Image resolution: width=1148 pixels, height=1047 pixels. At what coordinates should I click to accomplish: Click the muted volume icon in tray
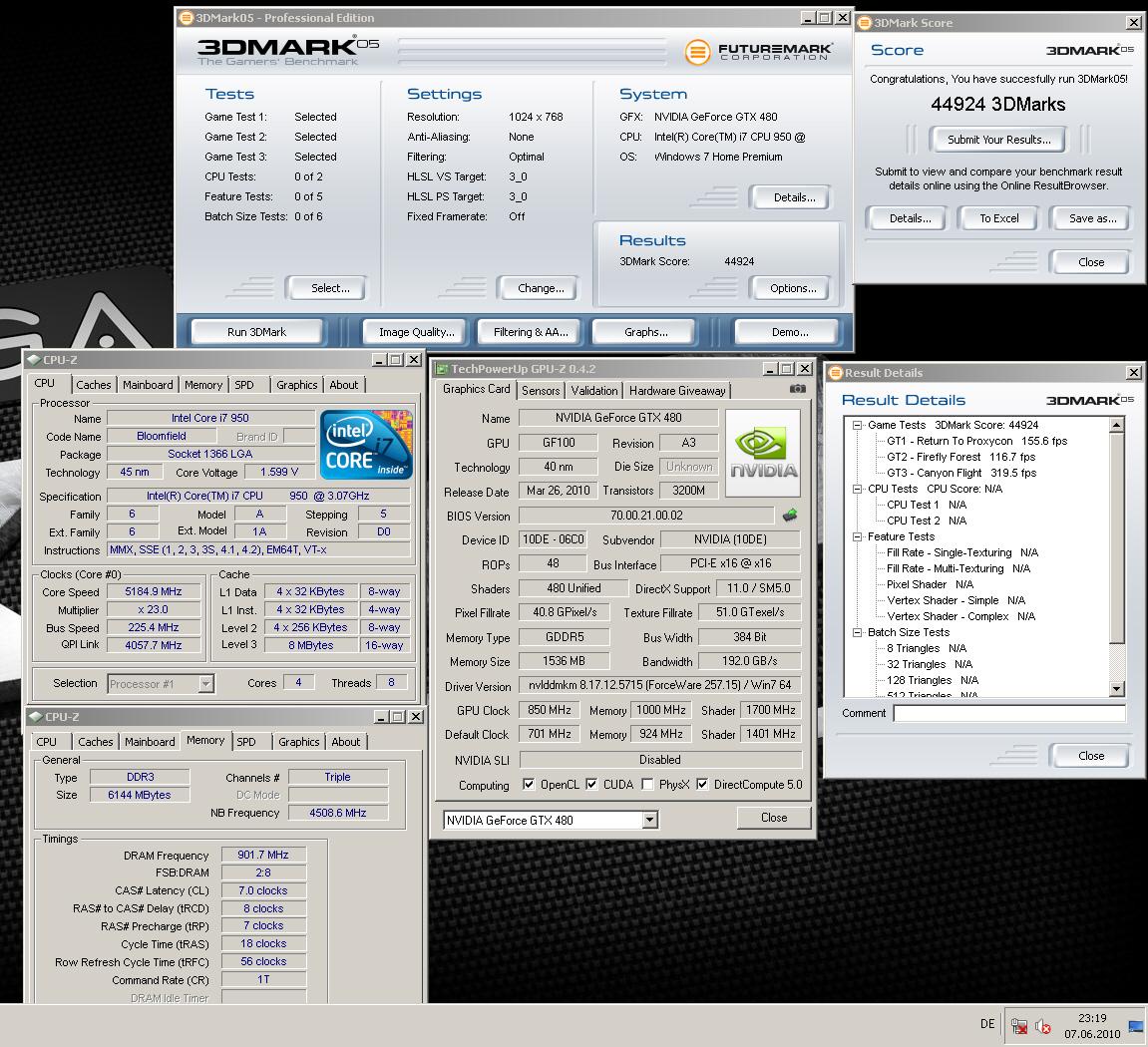pyautogui.click(x=1043, y=1026)
